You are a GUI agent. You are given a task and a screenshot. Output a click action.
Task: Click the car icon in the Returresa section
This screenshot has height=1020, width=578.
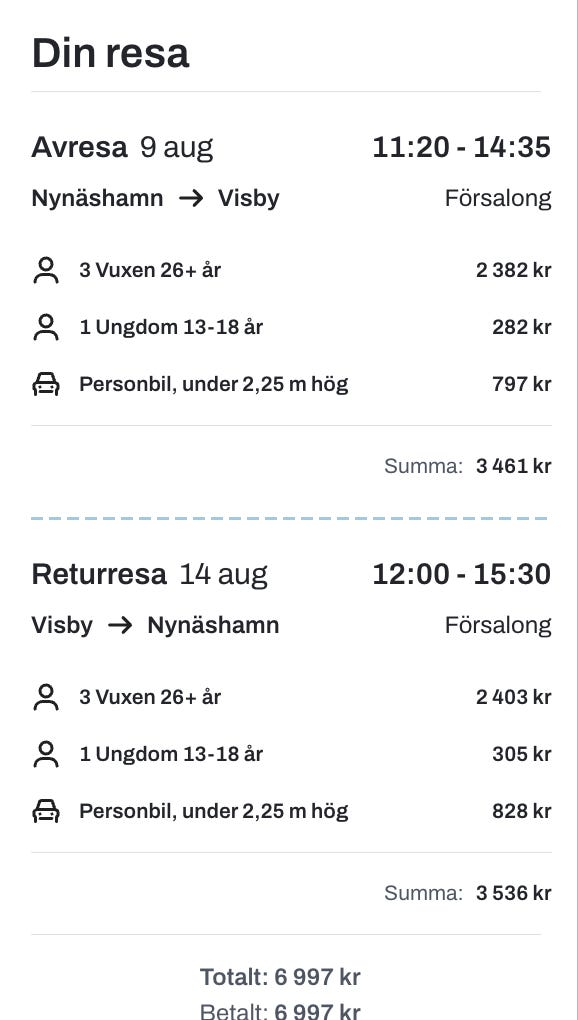[x=46, y=811]
